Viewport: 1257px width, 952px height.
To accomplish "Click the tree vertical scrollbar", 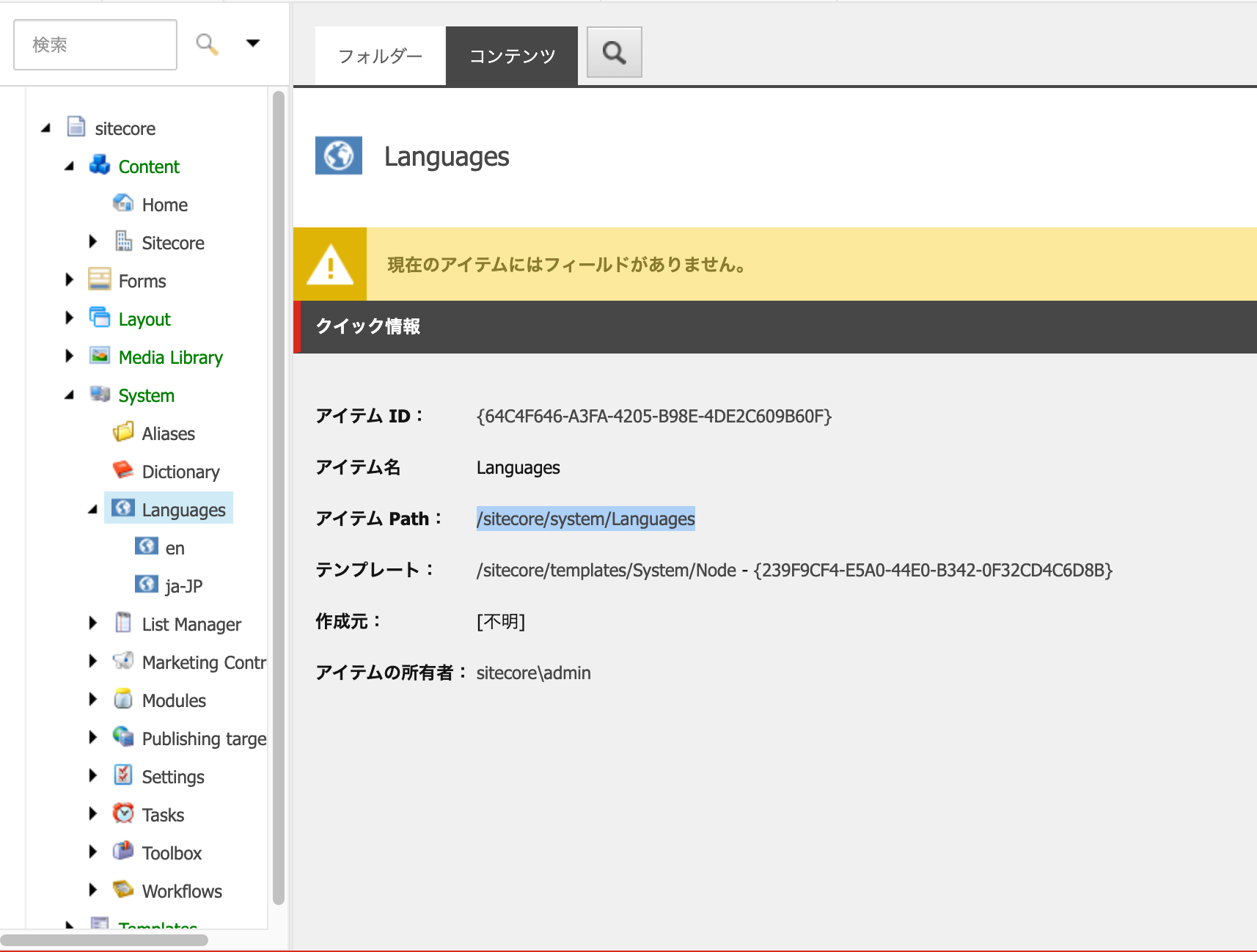I will pos(278,499).
